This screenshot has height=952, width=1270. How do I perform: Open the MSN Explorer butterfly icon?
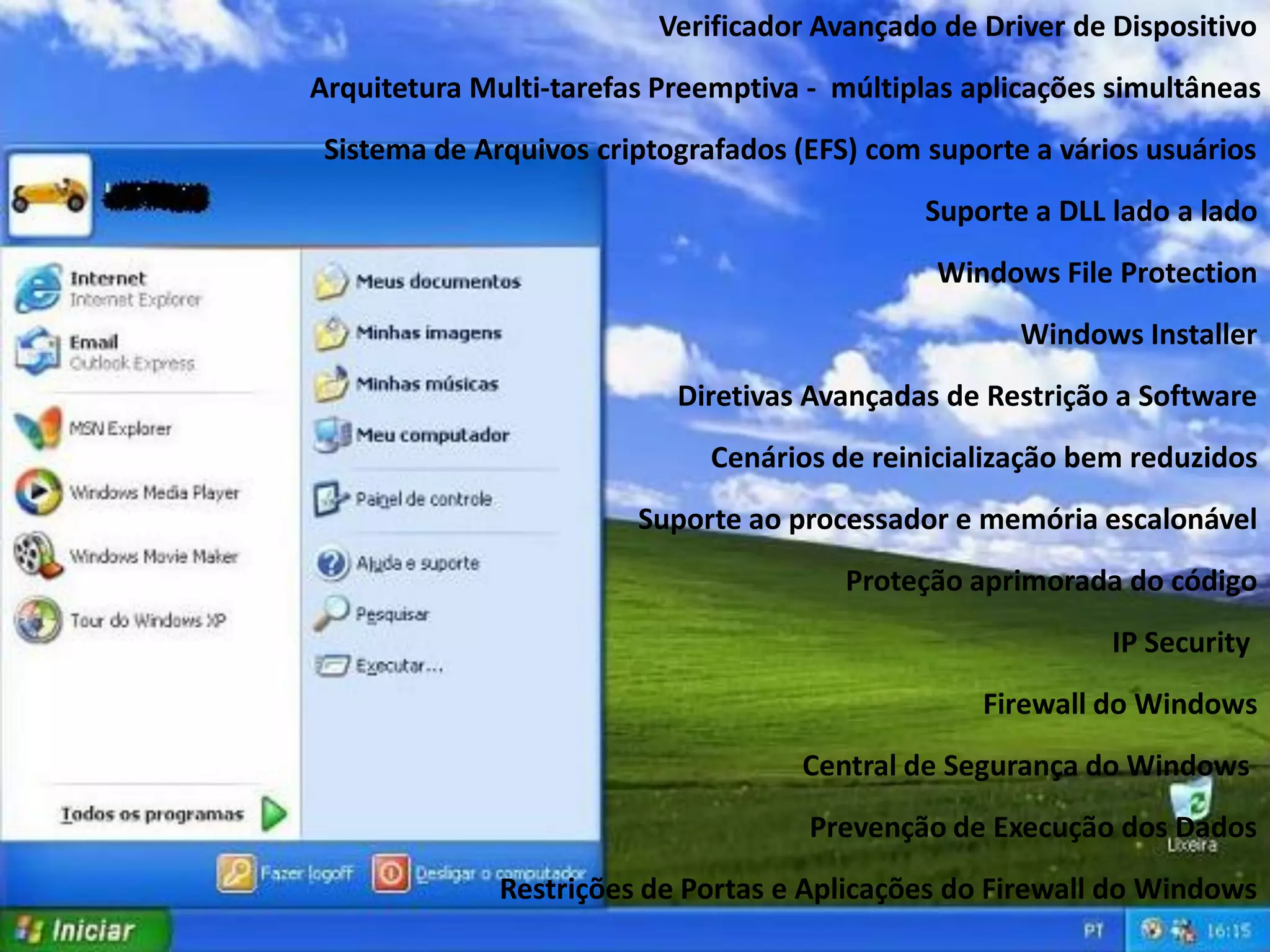(38, 428)
